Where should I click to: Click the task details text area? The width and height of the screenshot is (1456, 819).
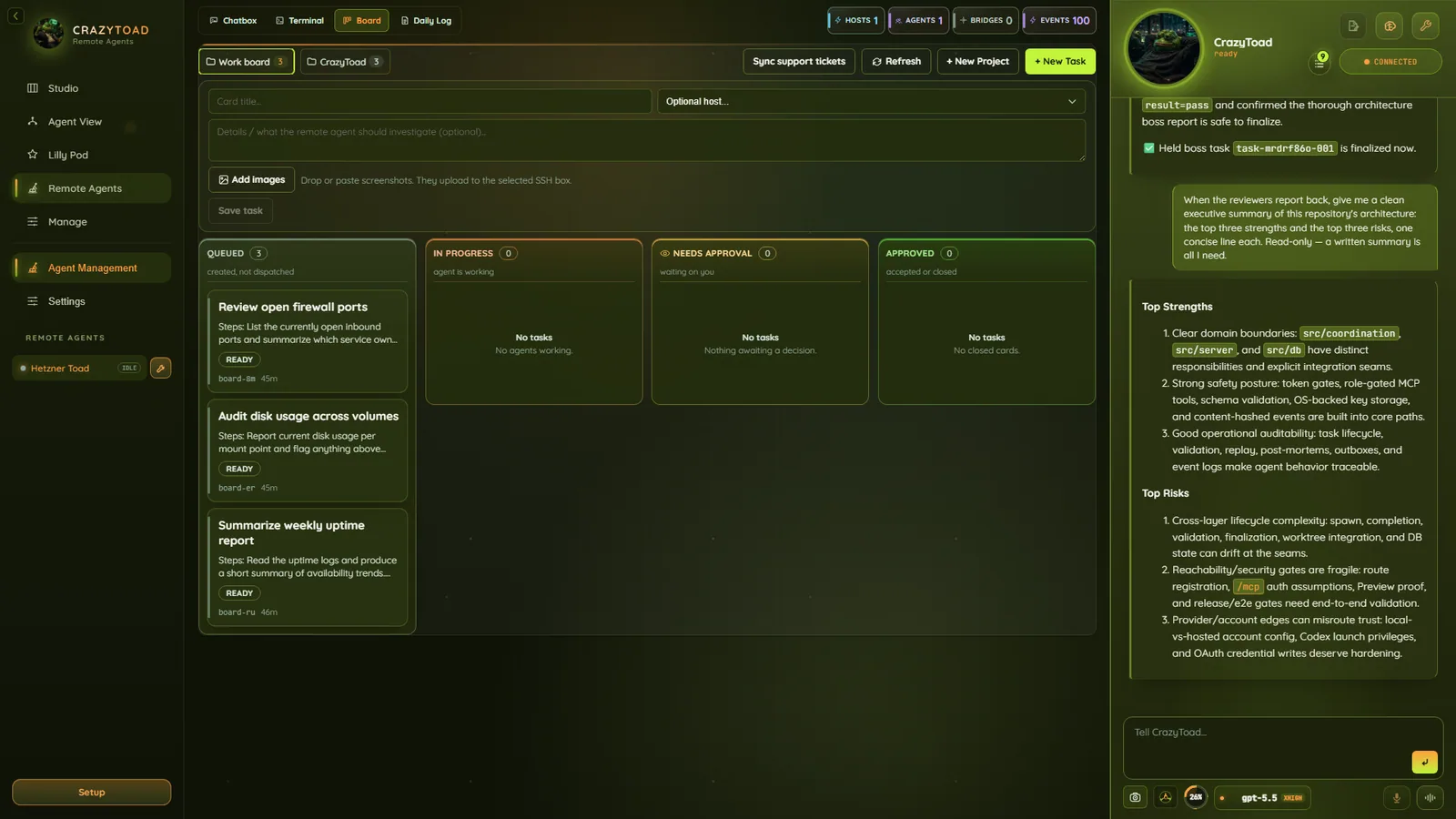(x=647, y=140)
